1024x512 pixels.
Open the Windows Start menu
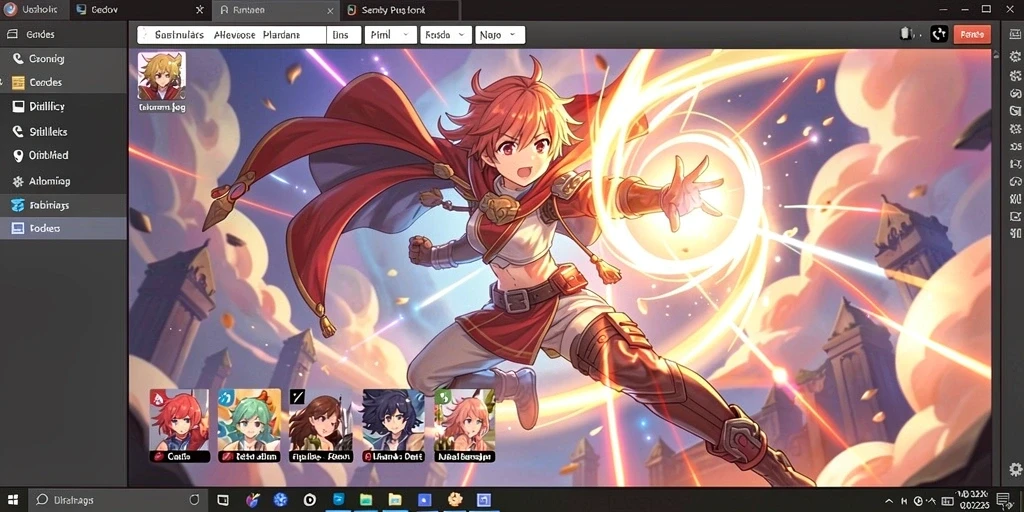point(13,500)
